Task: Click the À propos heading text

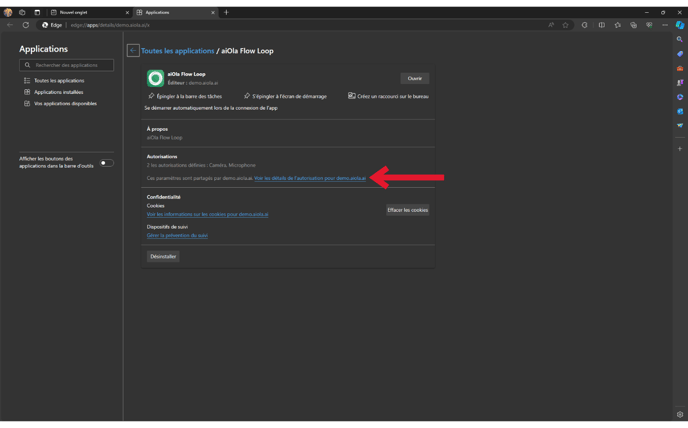Action: pyautogui.click(x=157, y=129)
